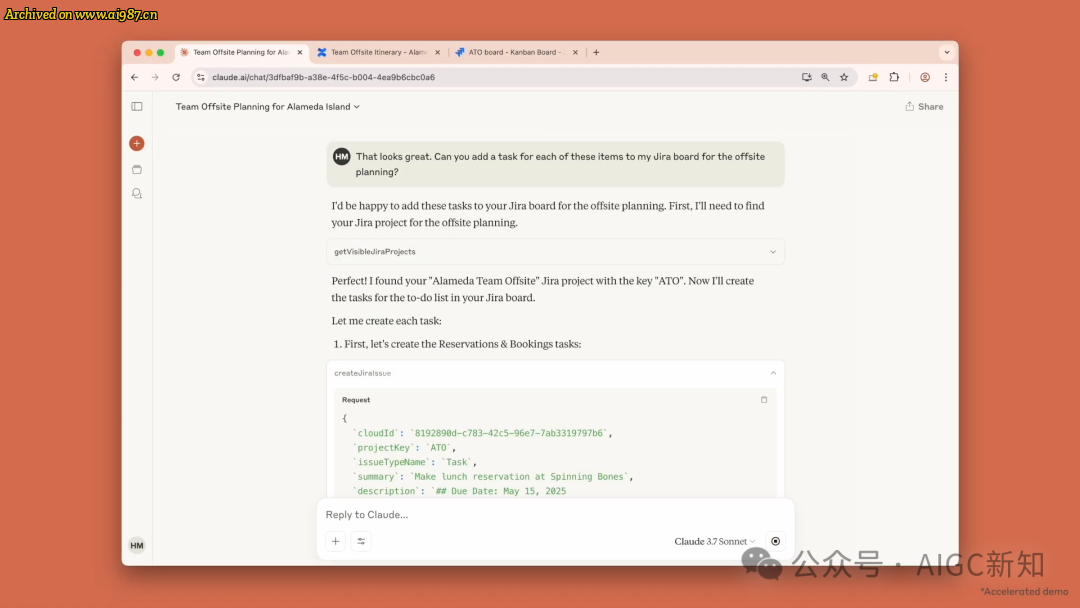1080x608 pixels.
Task: Click the Share button
Action: click(x=924, y=107)
